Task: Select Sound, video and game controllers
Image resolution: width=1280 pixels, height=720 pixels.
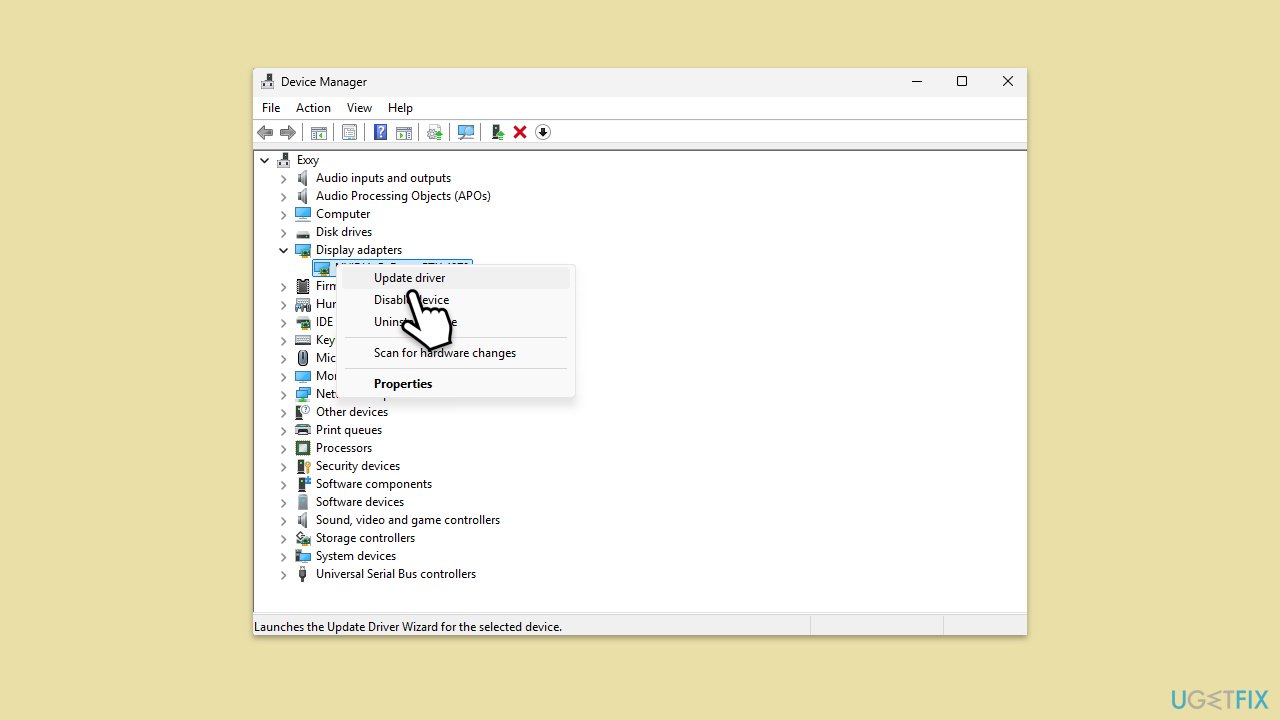Action: [407, 520]
